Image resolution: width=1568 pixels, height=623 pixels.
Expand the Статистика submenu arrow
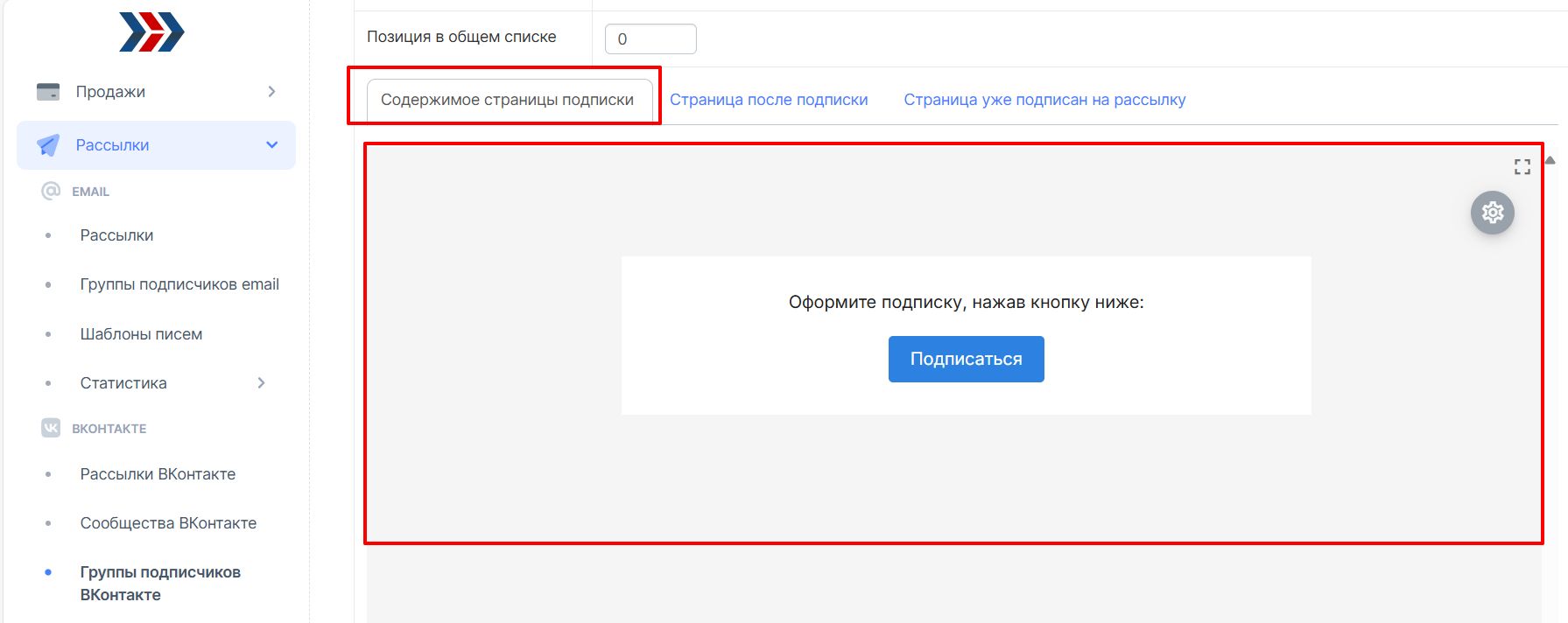coord(261,383)
